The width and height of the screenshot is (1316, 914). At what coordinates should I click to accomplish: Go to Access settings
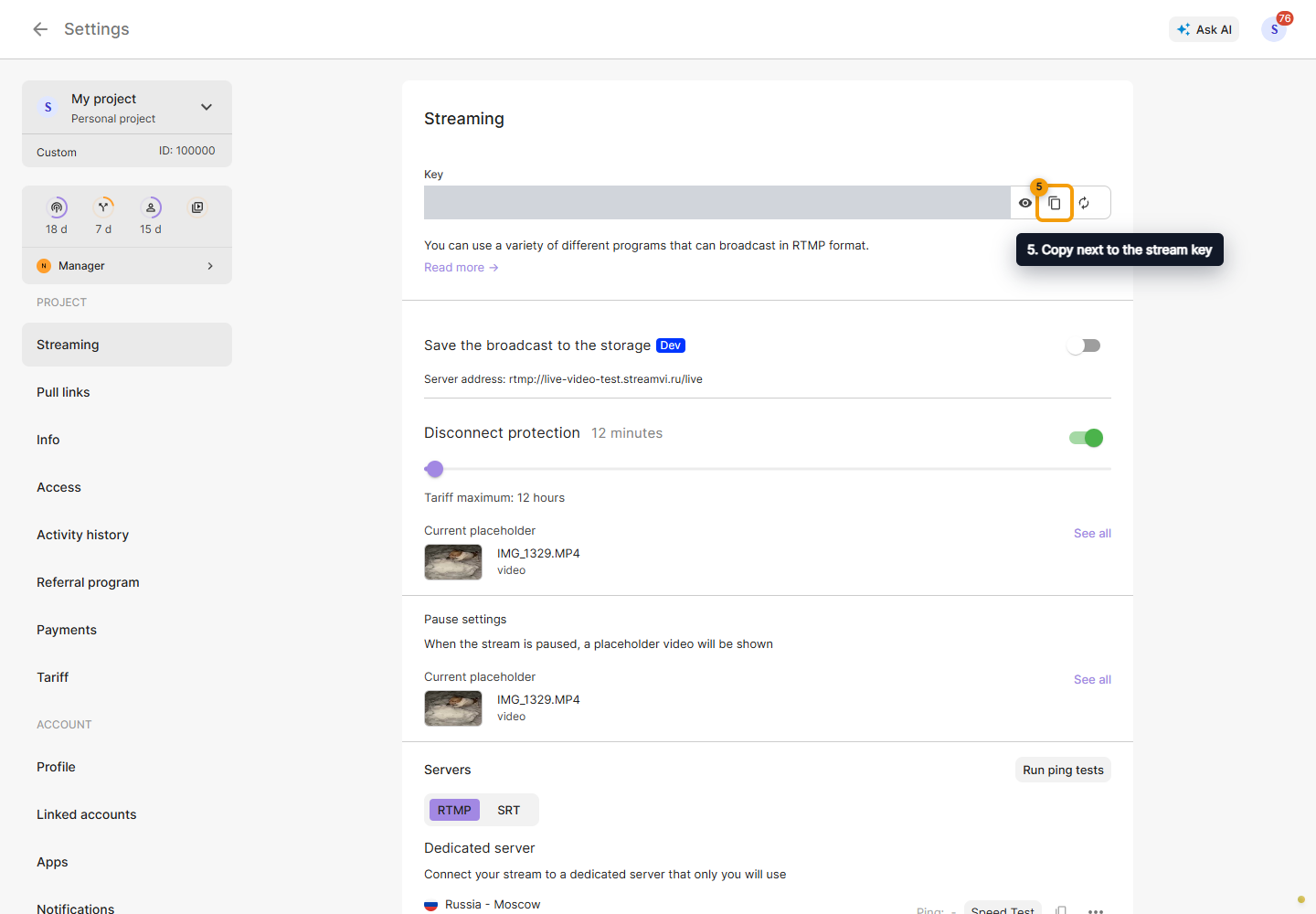[x=127, y=487]
